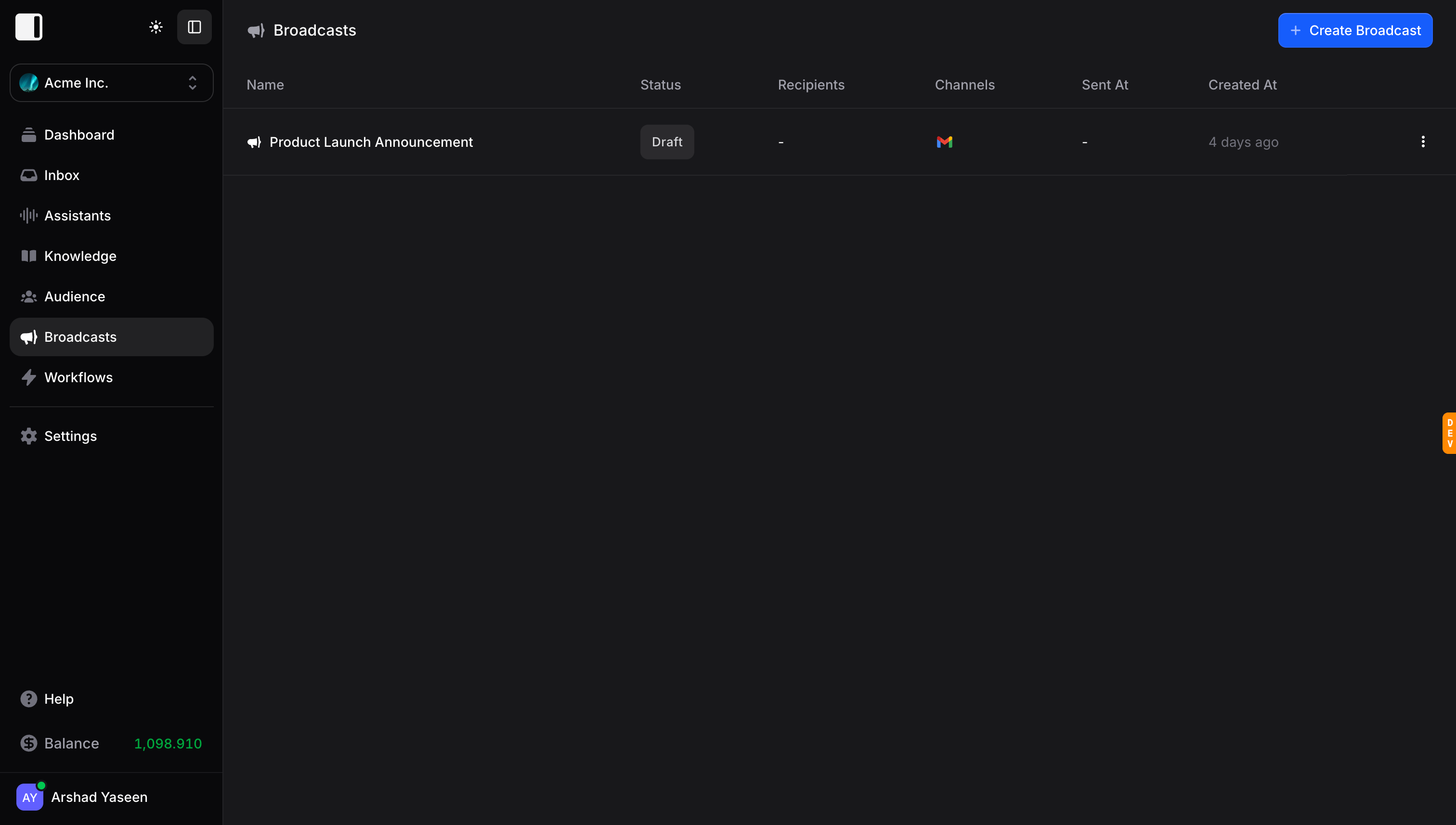
Task: Open the Acme Inc. workspace switcher
Action: tap(111, 83)
